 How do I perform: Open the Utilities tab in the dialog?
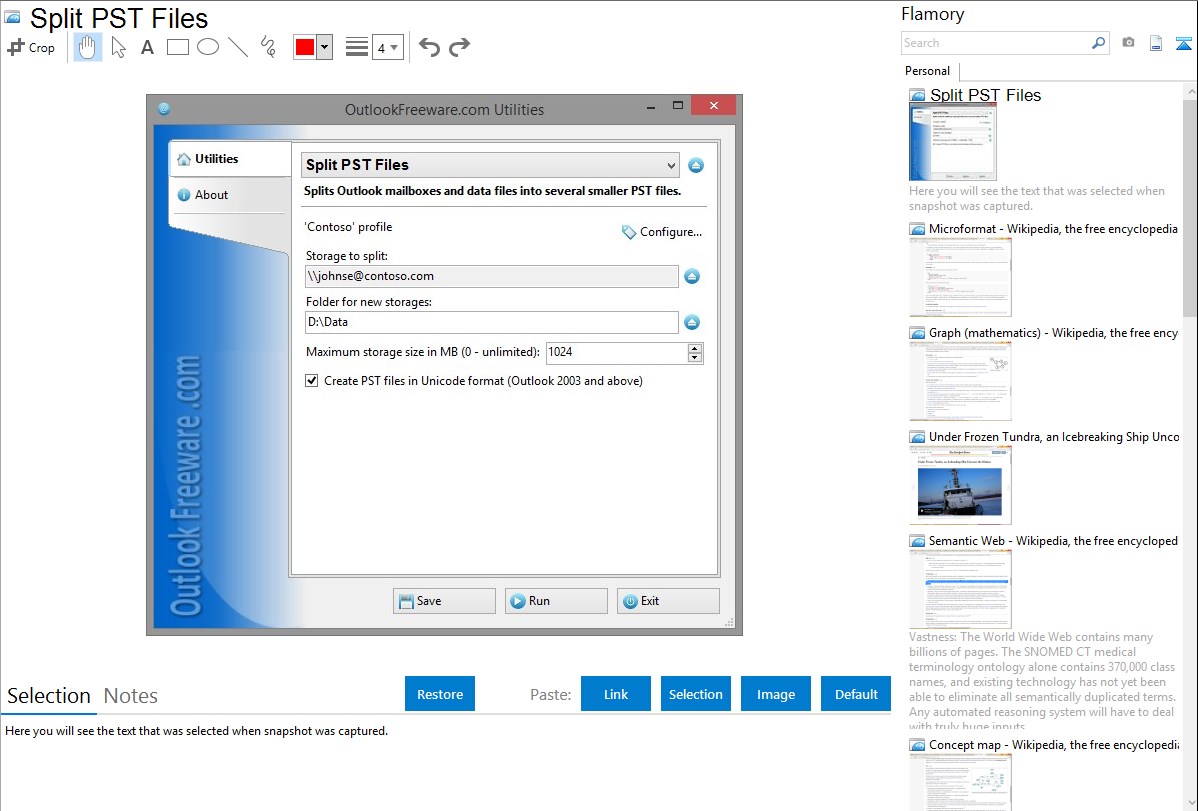[x=230, y=159]
